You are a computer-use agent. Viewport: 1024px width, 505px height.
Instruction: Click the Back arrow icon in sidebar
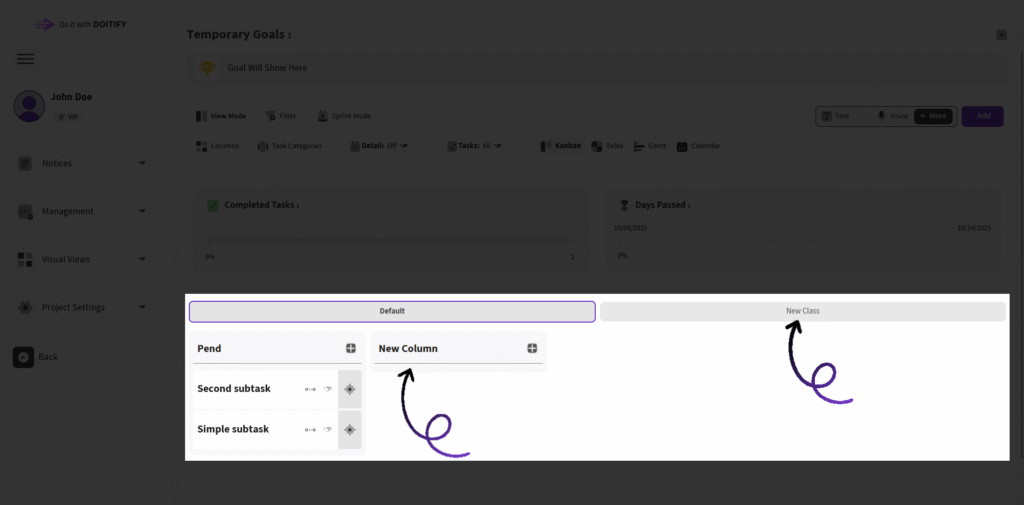click(x=24, y=357)
